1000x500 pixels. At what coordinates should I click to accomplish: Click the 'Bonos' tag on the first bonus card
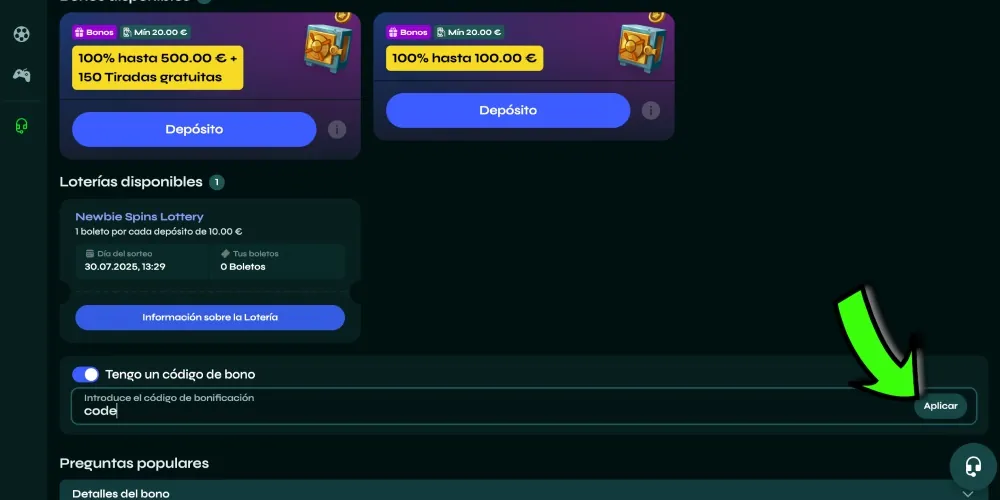coord(94,32)
